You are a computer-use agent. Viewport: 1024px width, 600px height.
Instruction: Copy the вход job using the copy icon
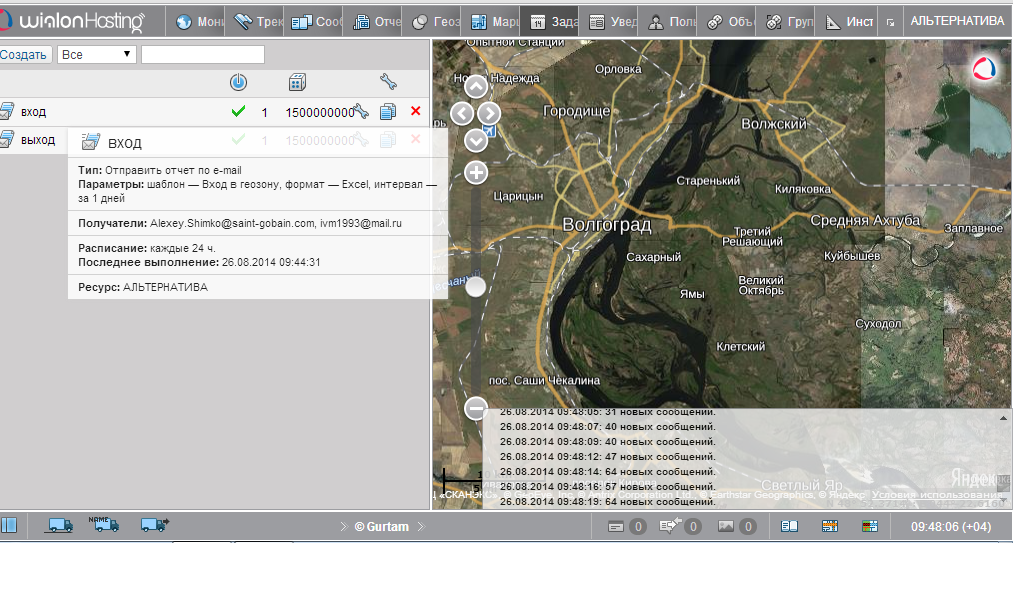388,112
